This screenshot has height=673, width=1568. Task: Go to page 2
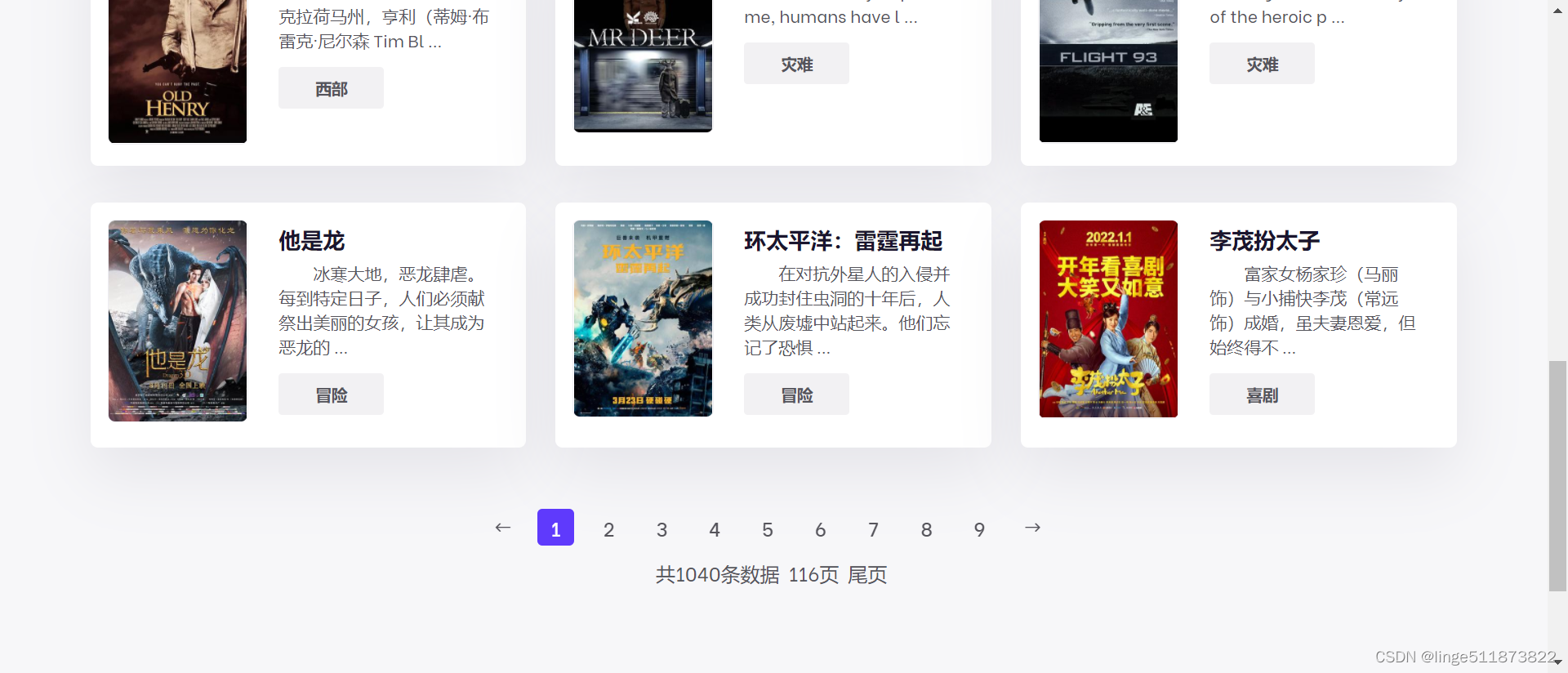(608, 529)
